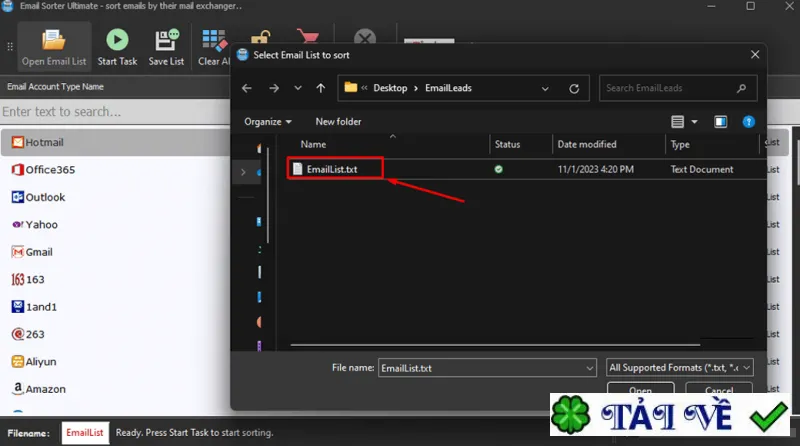
Task: Select Office365 in account type list
Action: tap(115, 170)
